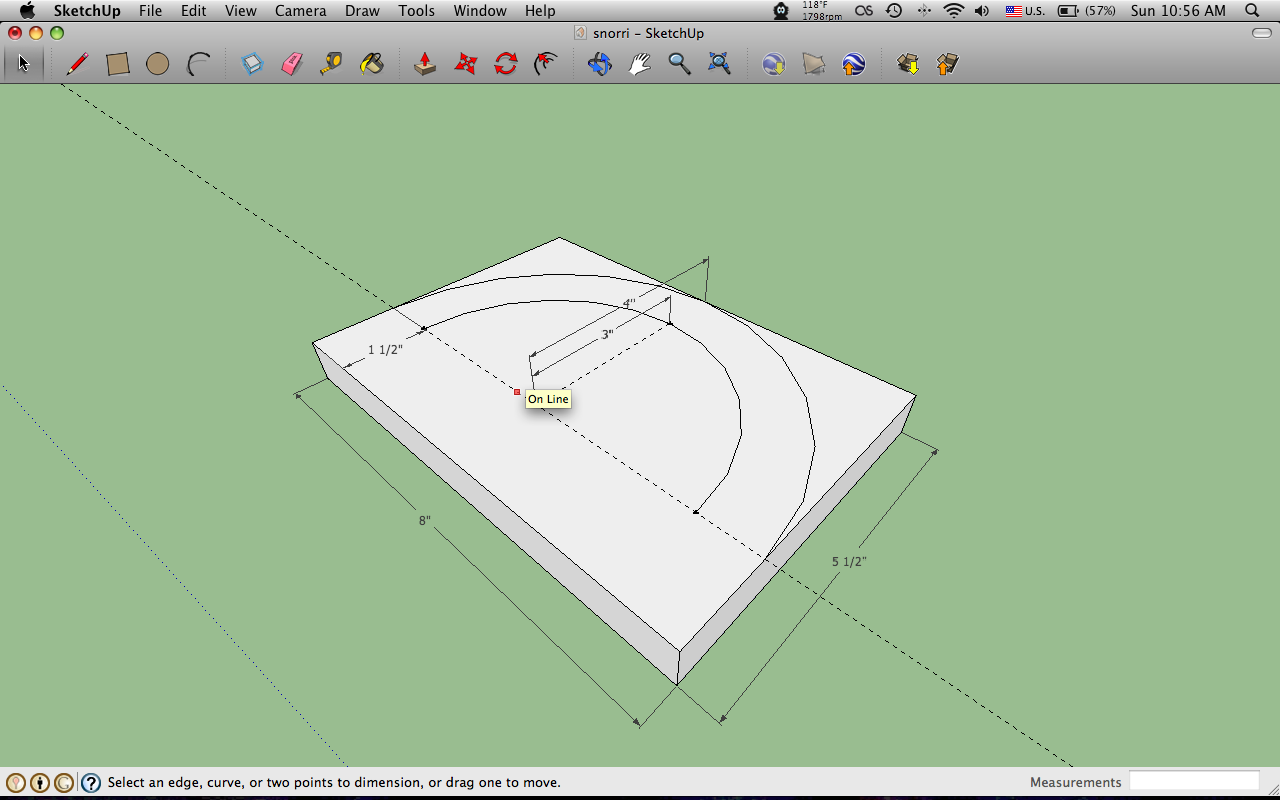Open the View menu
1280x800 pixels.
click(241, 11)
